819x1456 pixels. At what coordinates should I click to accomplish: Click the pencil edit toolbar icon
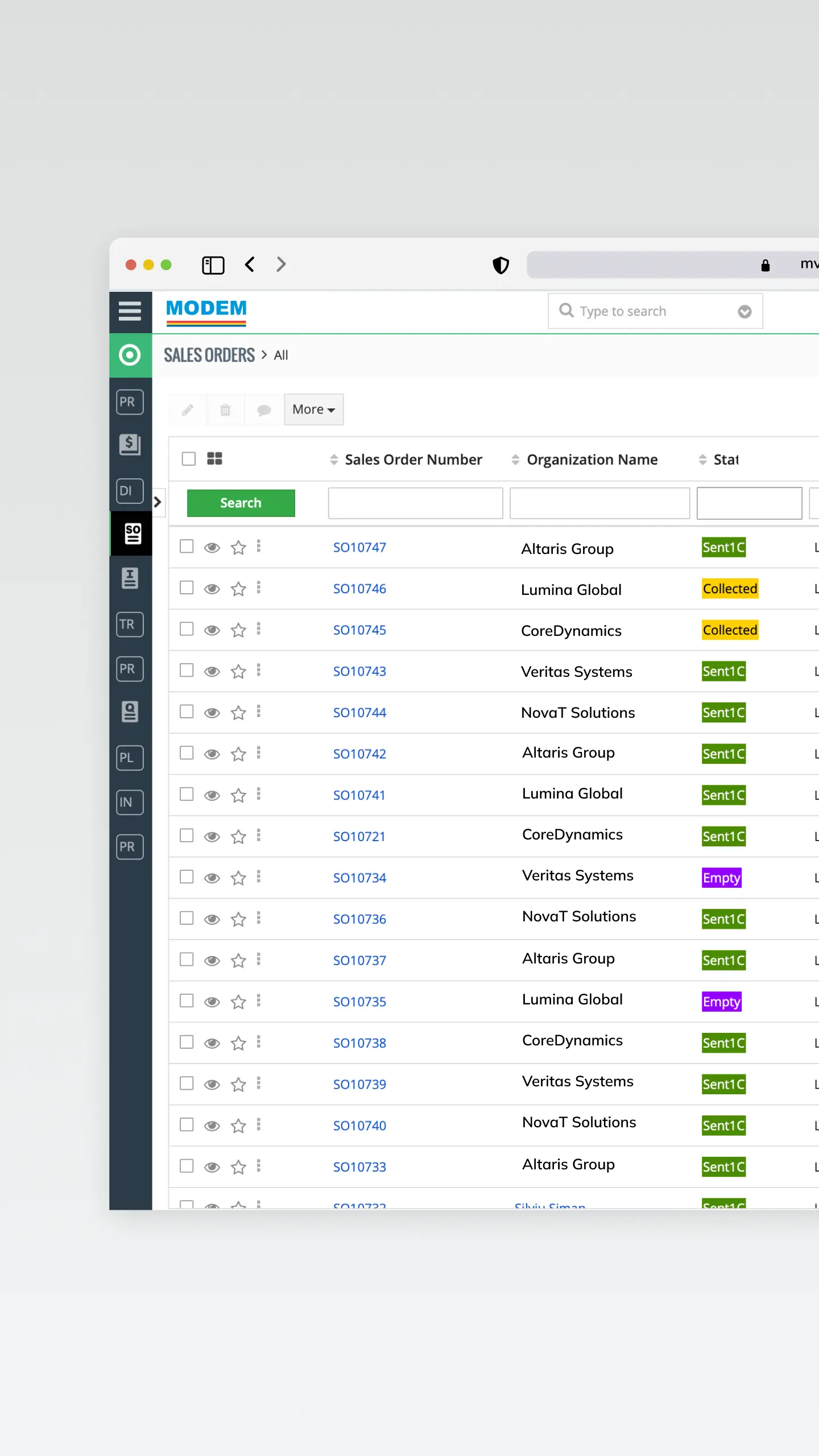(188, 409)
